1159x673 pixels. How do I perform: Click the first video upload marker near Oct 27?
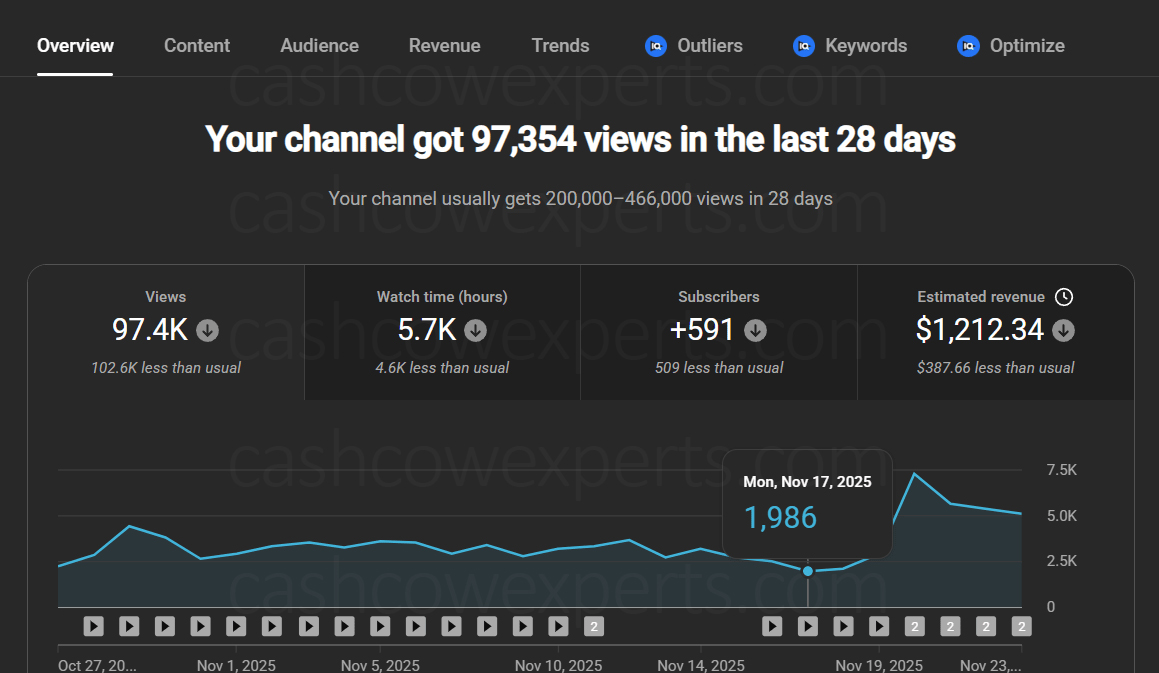point(93,626)
